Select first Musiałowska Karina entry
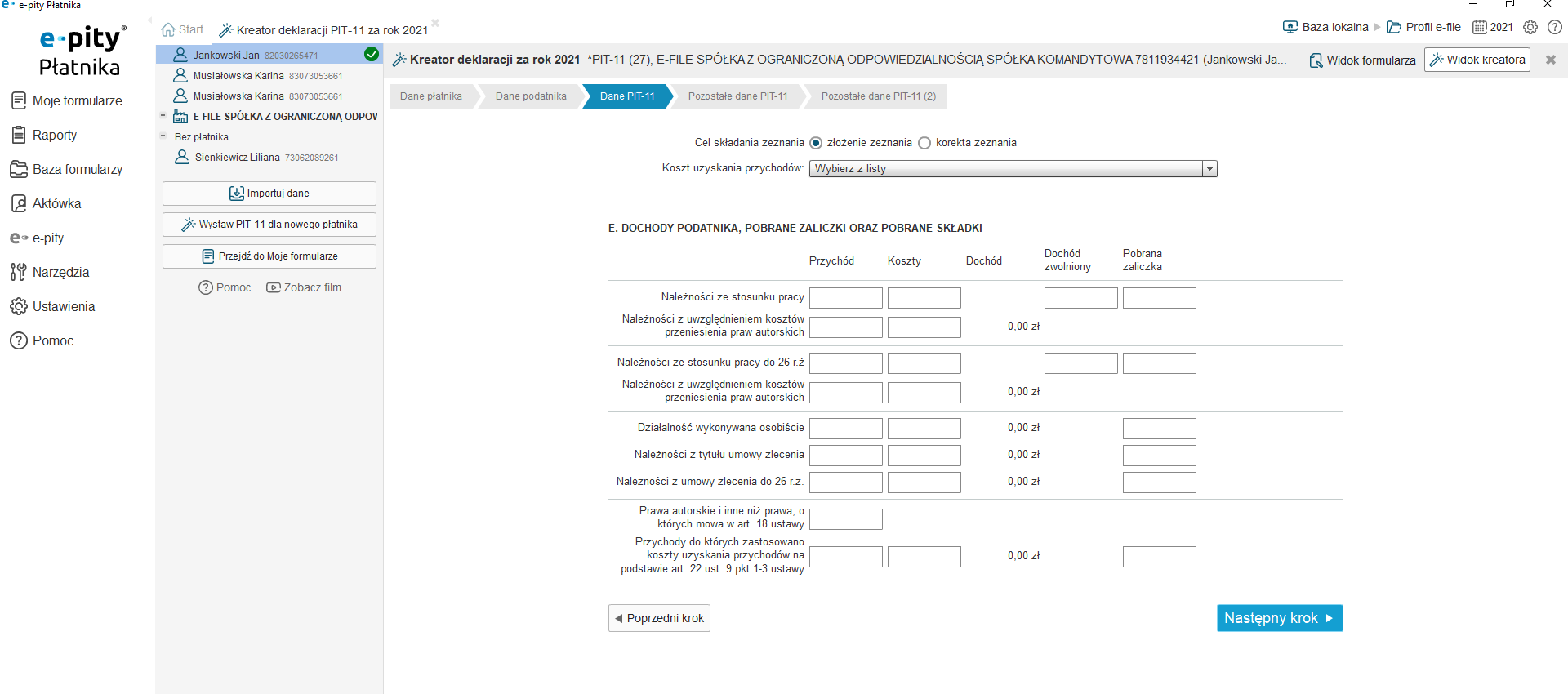The height and width of the screenshot is (694, 1568). click(x=269, y=75)
